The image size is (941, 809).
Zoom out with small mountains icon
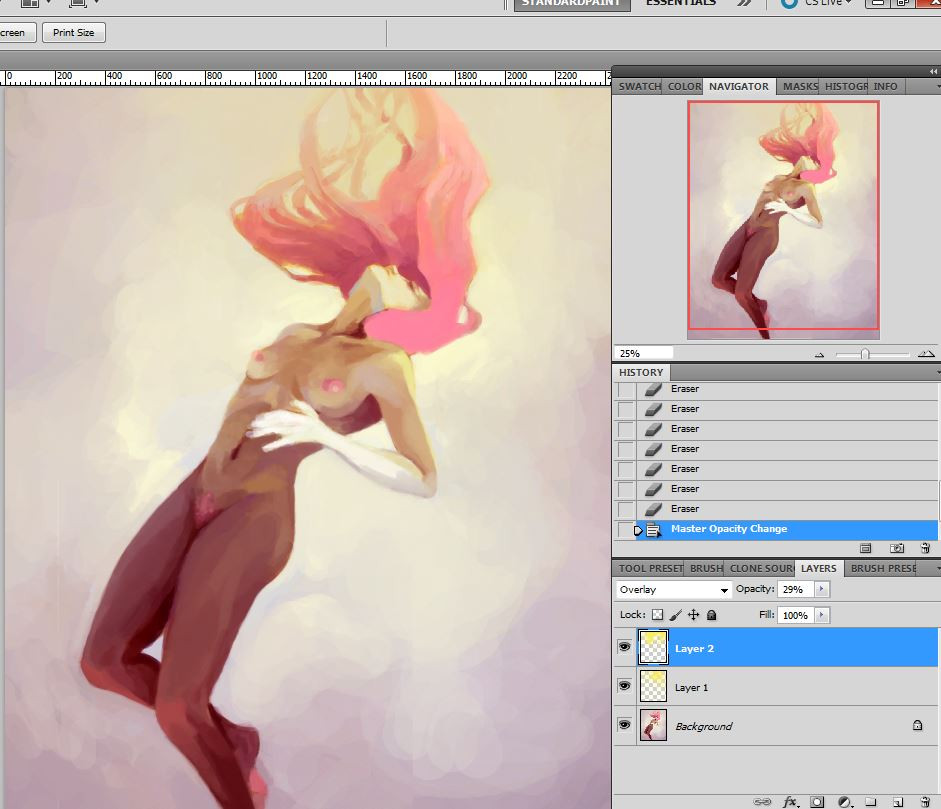[x=820, y=355]
